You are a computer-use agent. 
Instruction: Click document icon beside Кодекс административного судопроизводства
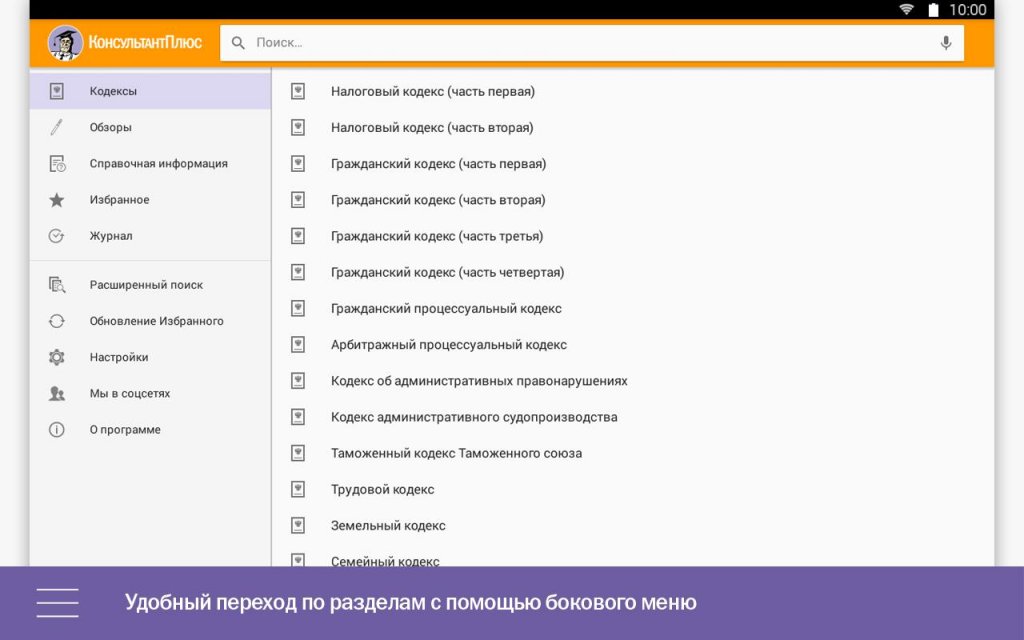[298, 417]
